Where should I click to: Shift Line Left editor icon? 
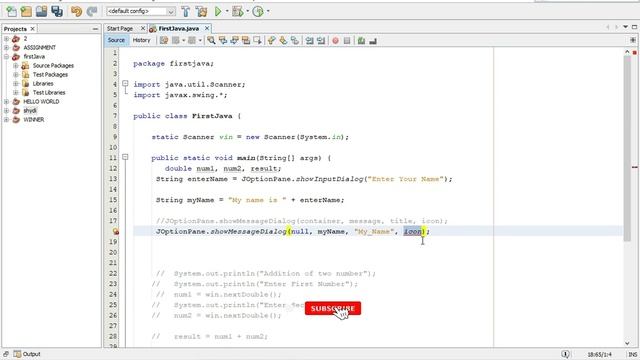tap(309, 40)
